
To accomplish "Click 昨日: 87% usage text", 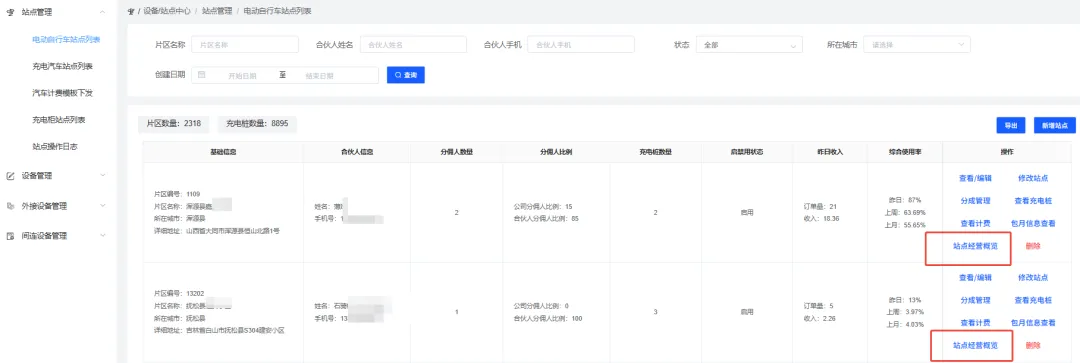I will tap(904, 200).
